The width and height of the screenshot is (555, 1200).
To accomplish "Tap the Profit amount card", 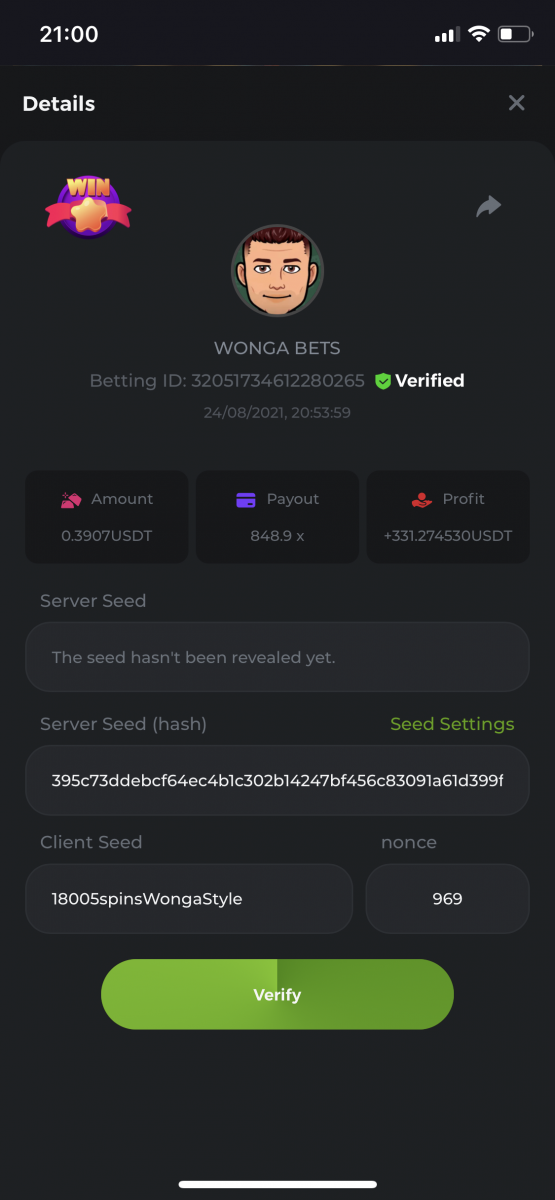I will click(448, 517).
